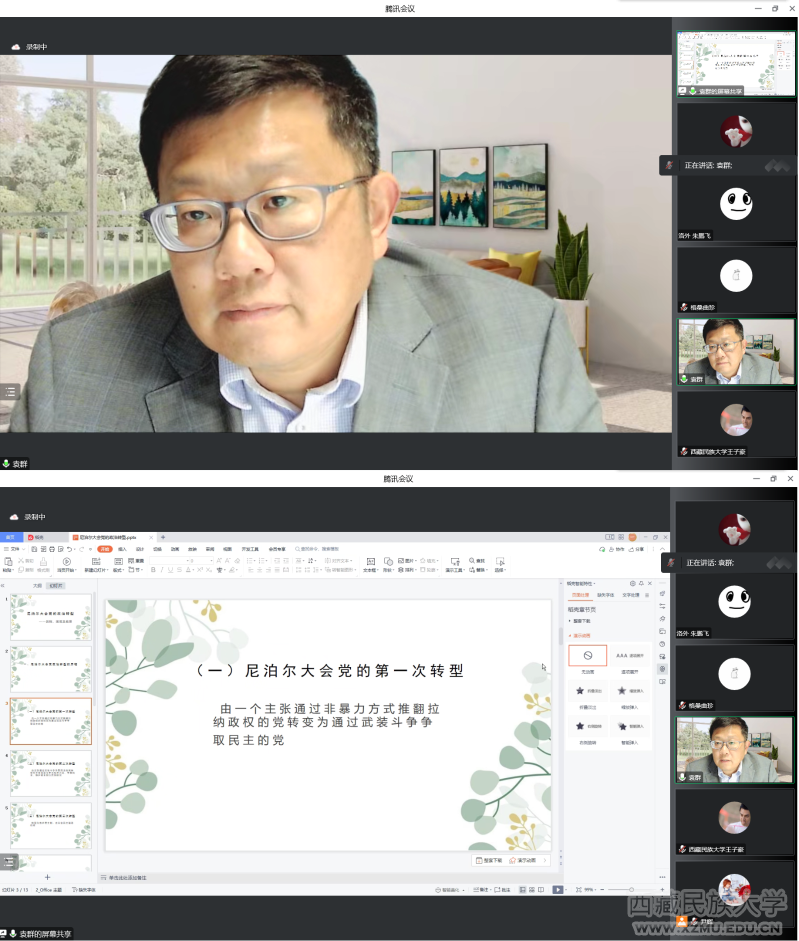This screenshot has width=799, height=941.
Task: Open select objects tool
Action: coord(499,565)
